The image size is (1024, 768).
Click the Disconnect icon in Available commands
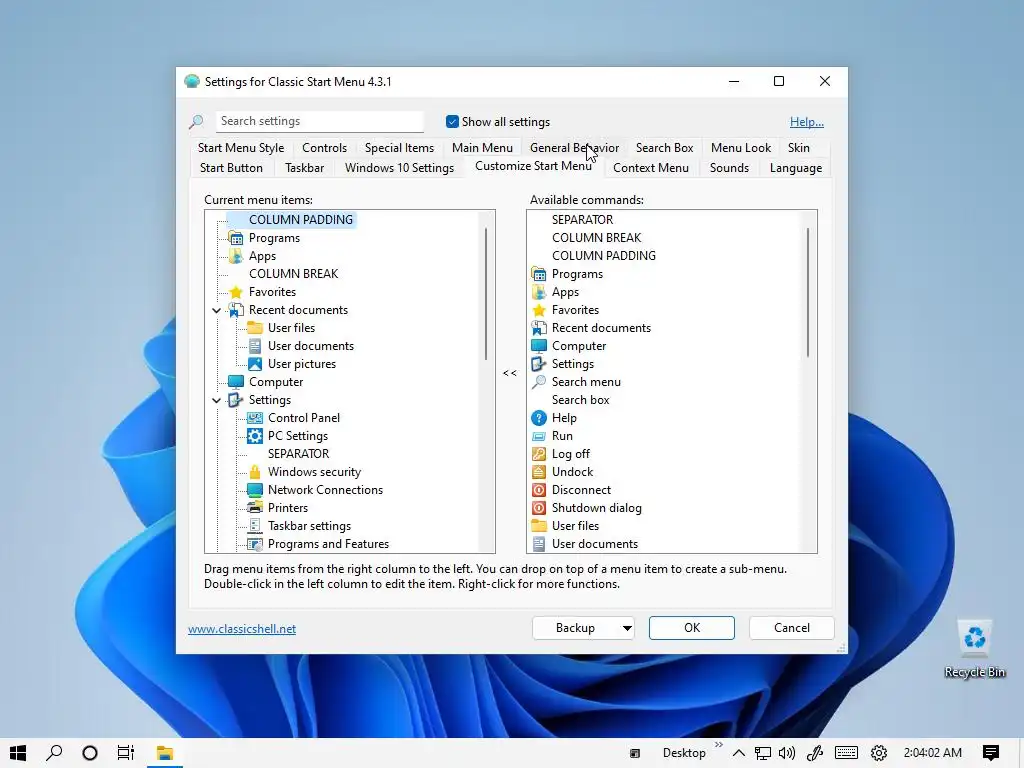pyautogui.click(x=539, y=490)
